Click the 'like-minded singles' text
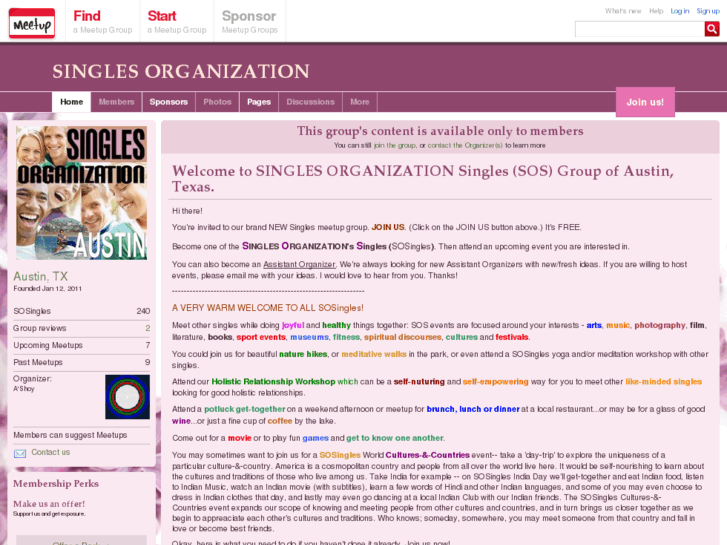This screenshot has height=545, width=727. tap(663, 382)
